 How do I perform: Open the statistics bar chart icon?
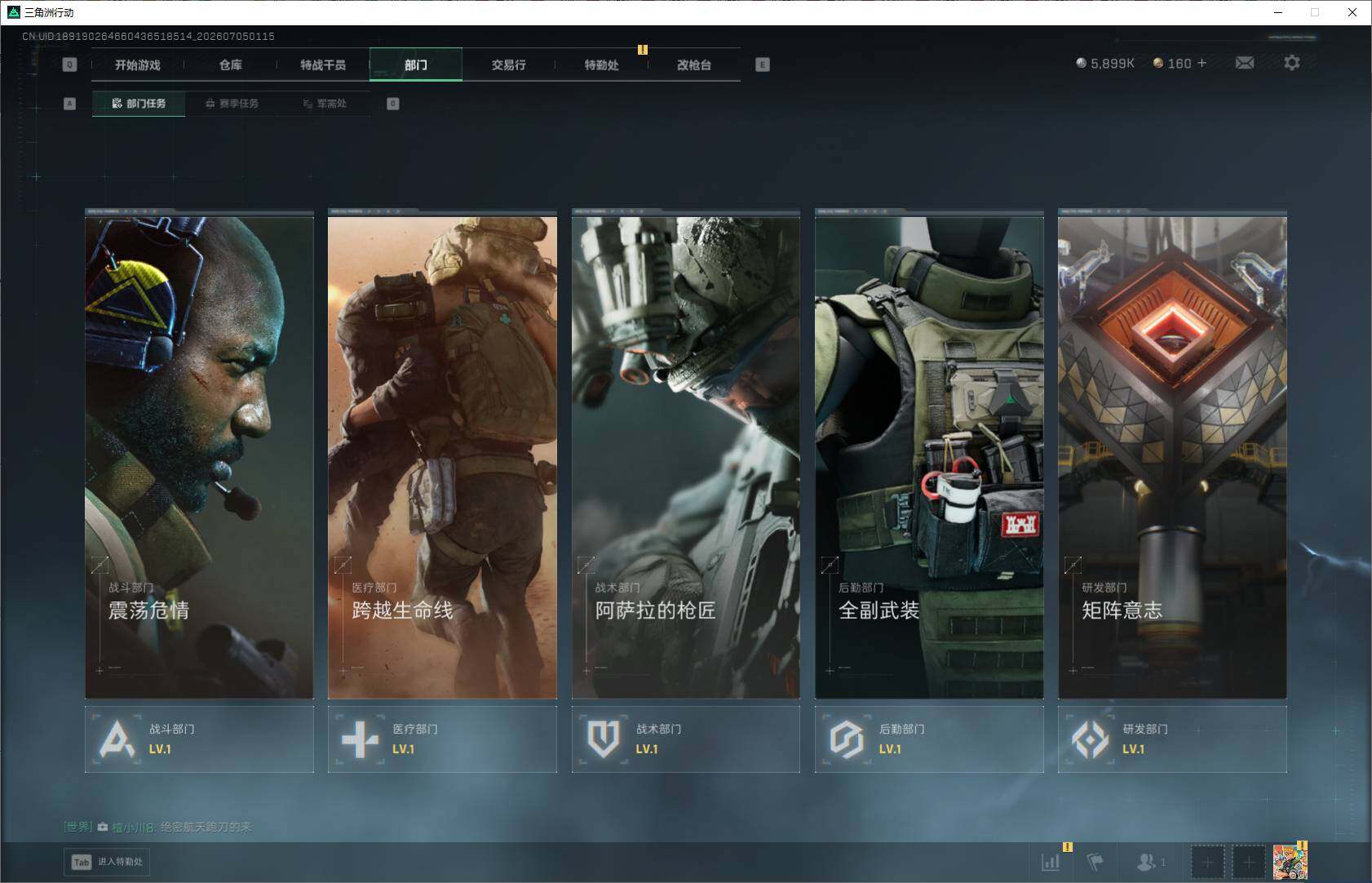point(1051,861)
